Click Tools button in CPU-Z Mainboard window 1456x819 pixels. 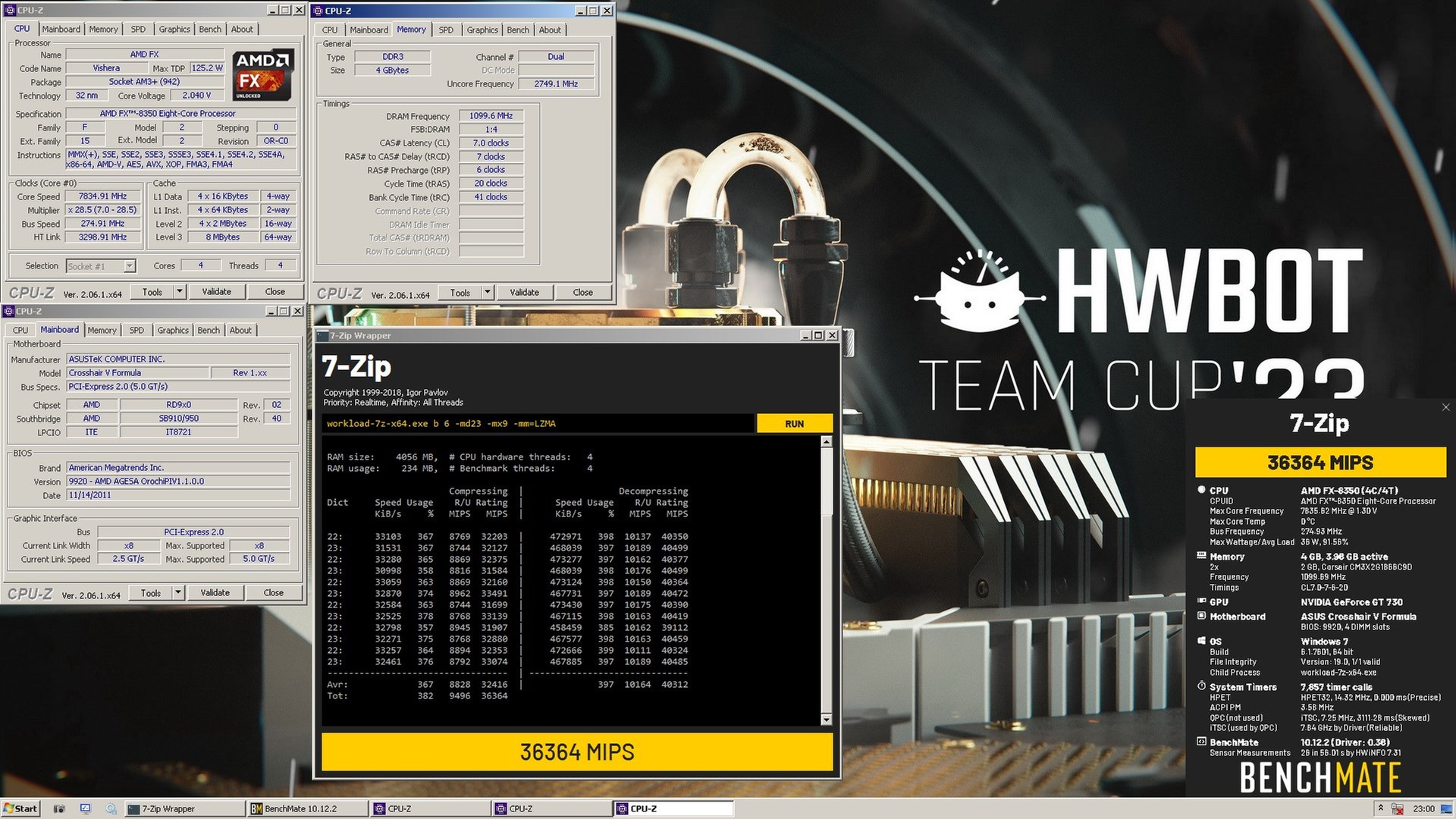click(x=151, y=592)
